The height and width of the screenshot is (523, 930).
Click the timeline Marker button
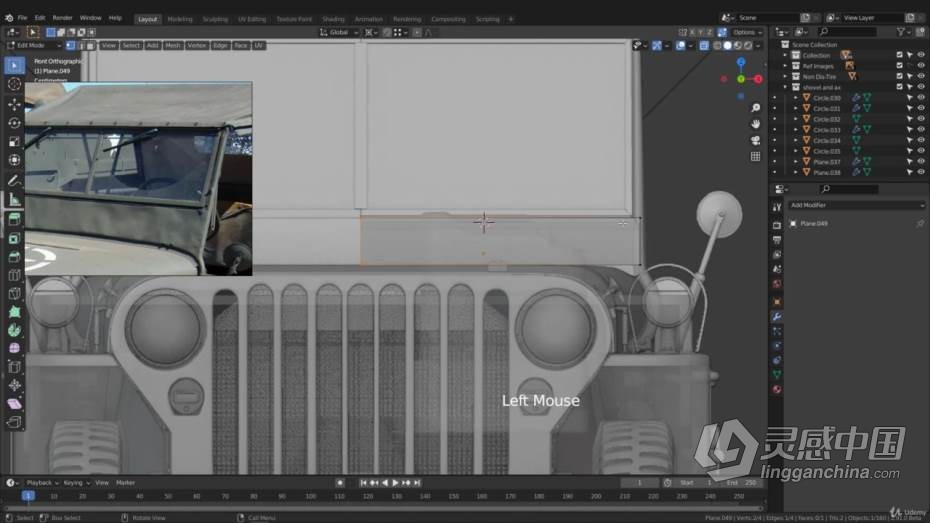point(125,483)
